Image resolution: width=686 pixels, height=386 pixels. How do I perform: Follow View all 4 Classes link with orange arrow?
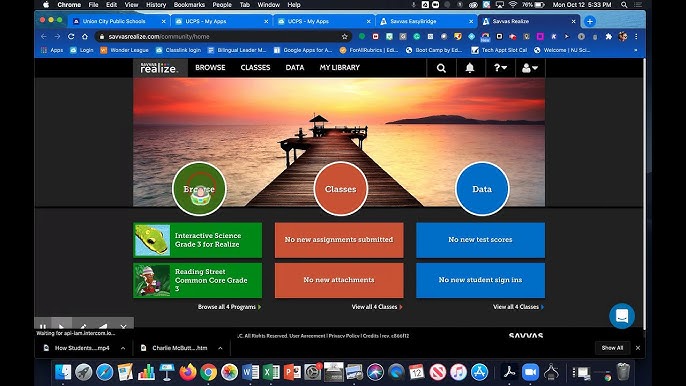click(x=377, y=307)
